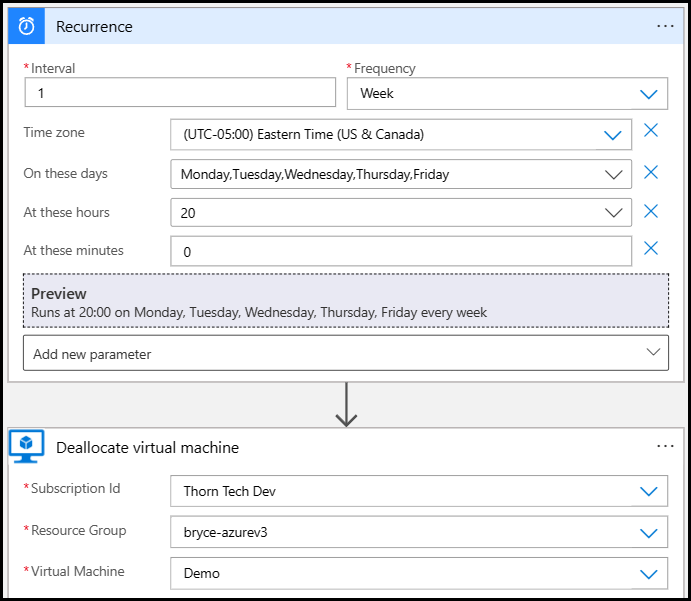Open the Recurrence ellipsis options menu
The image size is (691, 601).
pyautogui.click(x=665, y=26)
